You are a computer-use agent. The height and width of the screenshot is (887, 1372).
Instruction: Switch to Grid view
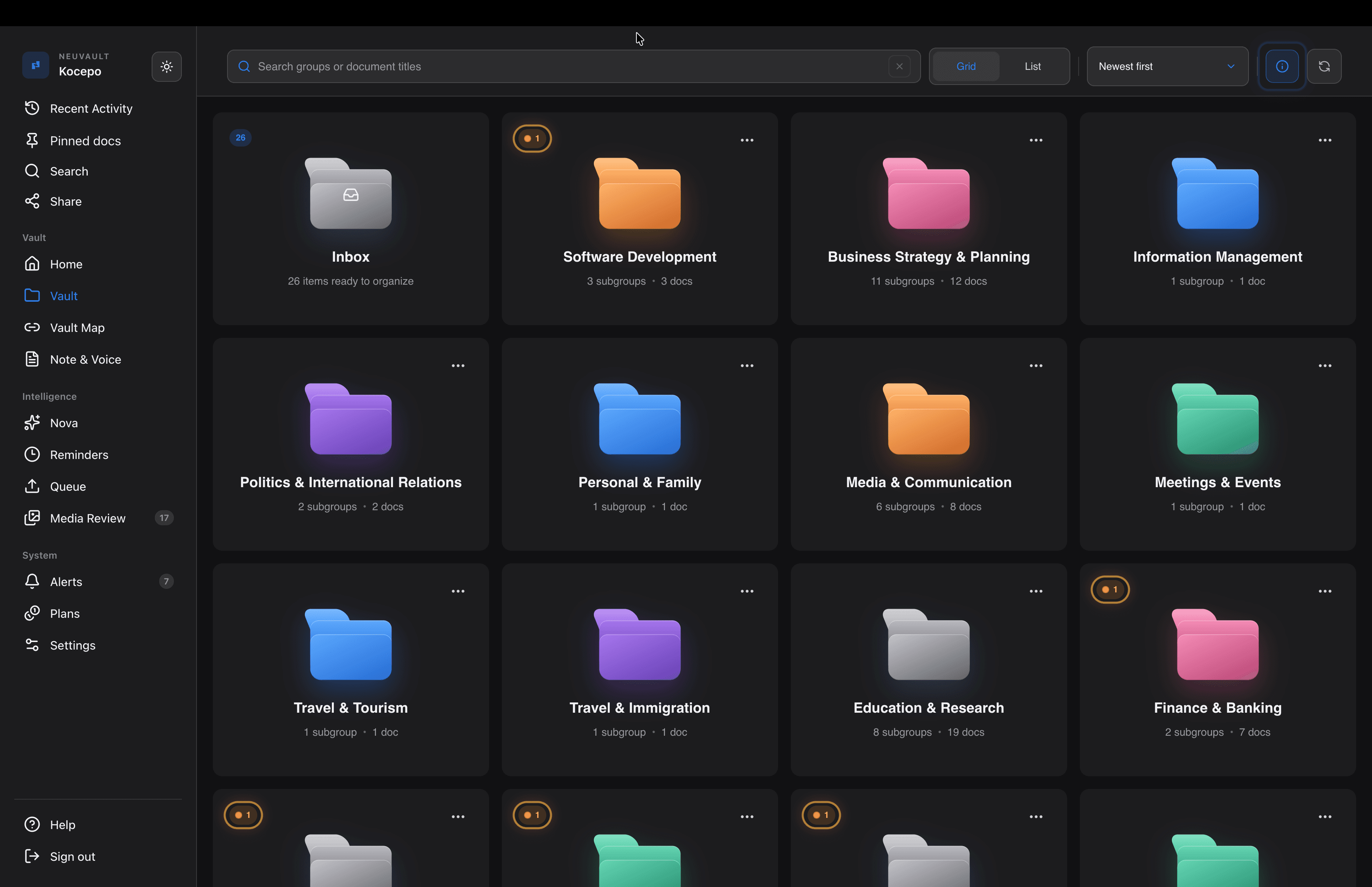(x=965, y=66)
